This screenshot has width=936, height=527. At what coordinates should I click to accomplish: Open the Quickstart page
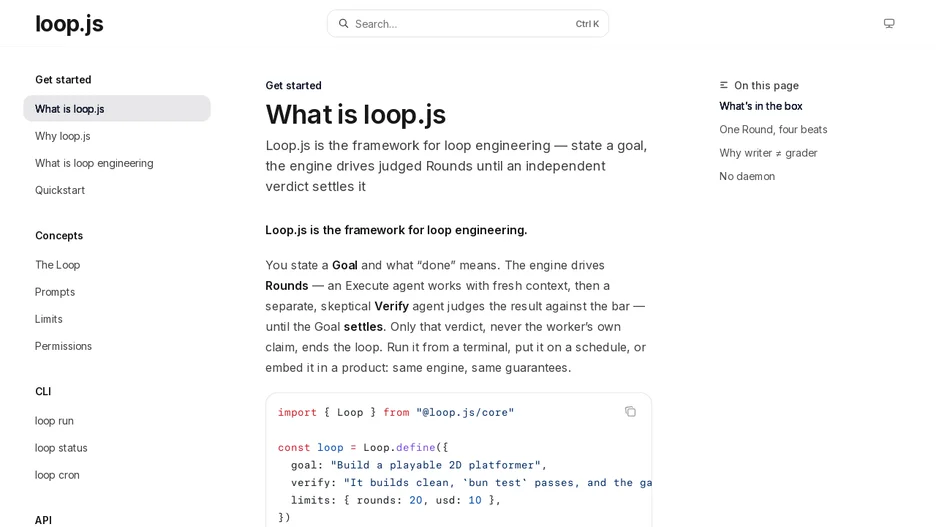[x=60, y=190]
